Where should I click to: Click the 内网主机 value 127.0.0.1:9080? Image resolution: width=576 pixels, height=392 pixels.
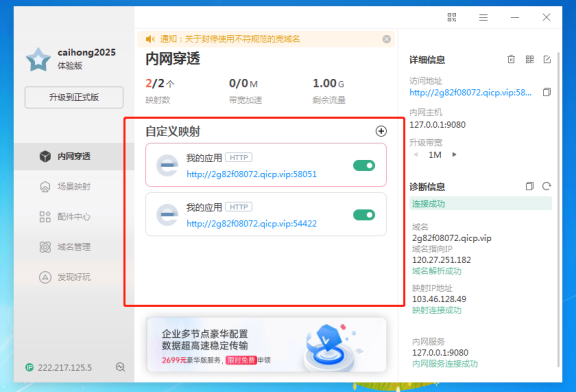(437, 125)
